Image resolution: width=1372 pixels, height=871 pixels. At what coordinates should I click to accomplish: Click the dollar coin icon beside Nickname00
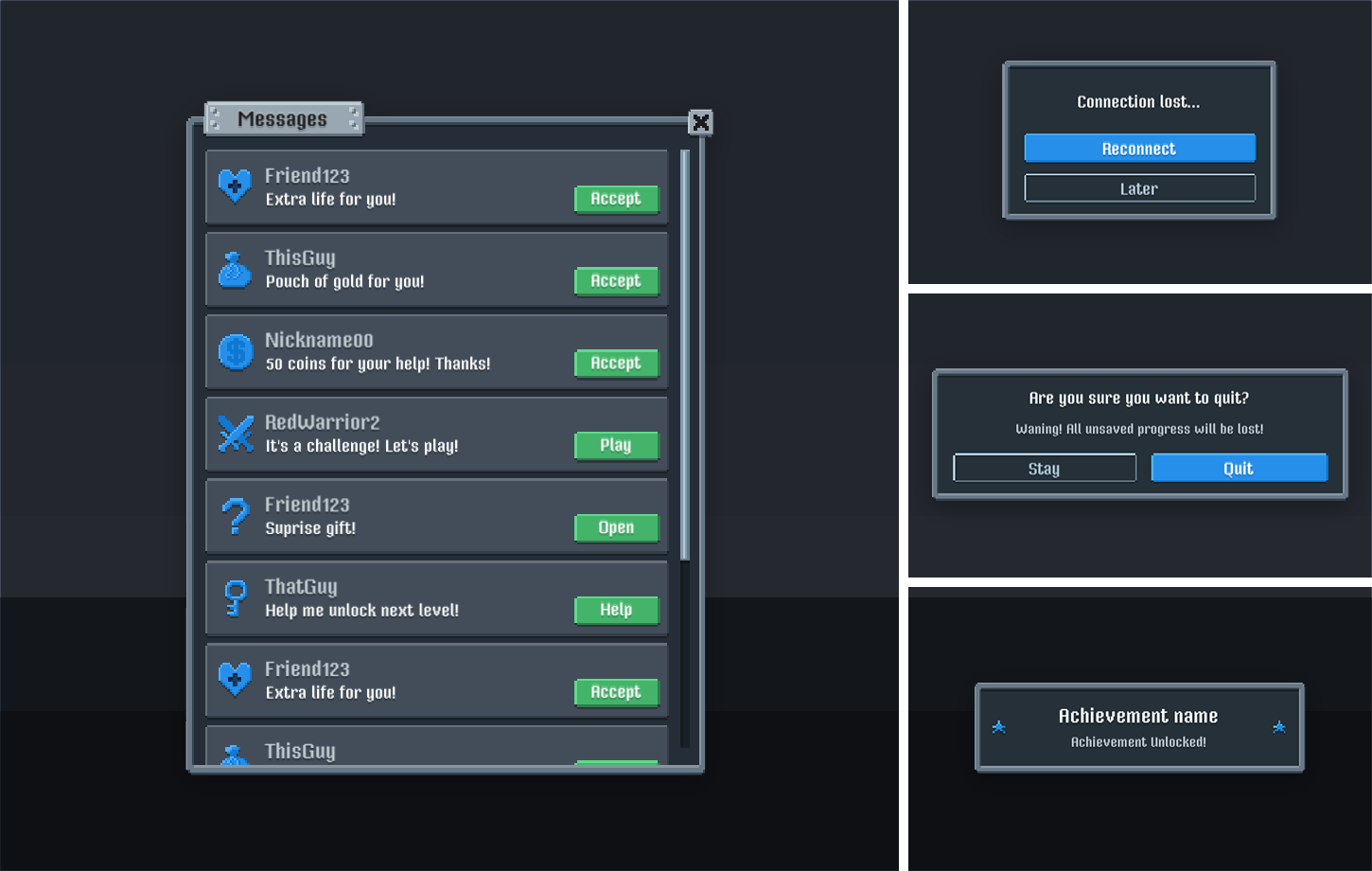[x=235, y=350]
